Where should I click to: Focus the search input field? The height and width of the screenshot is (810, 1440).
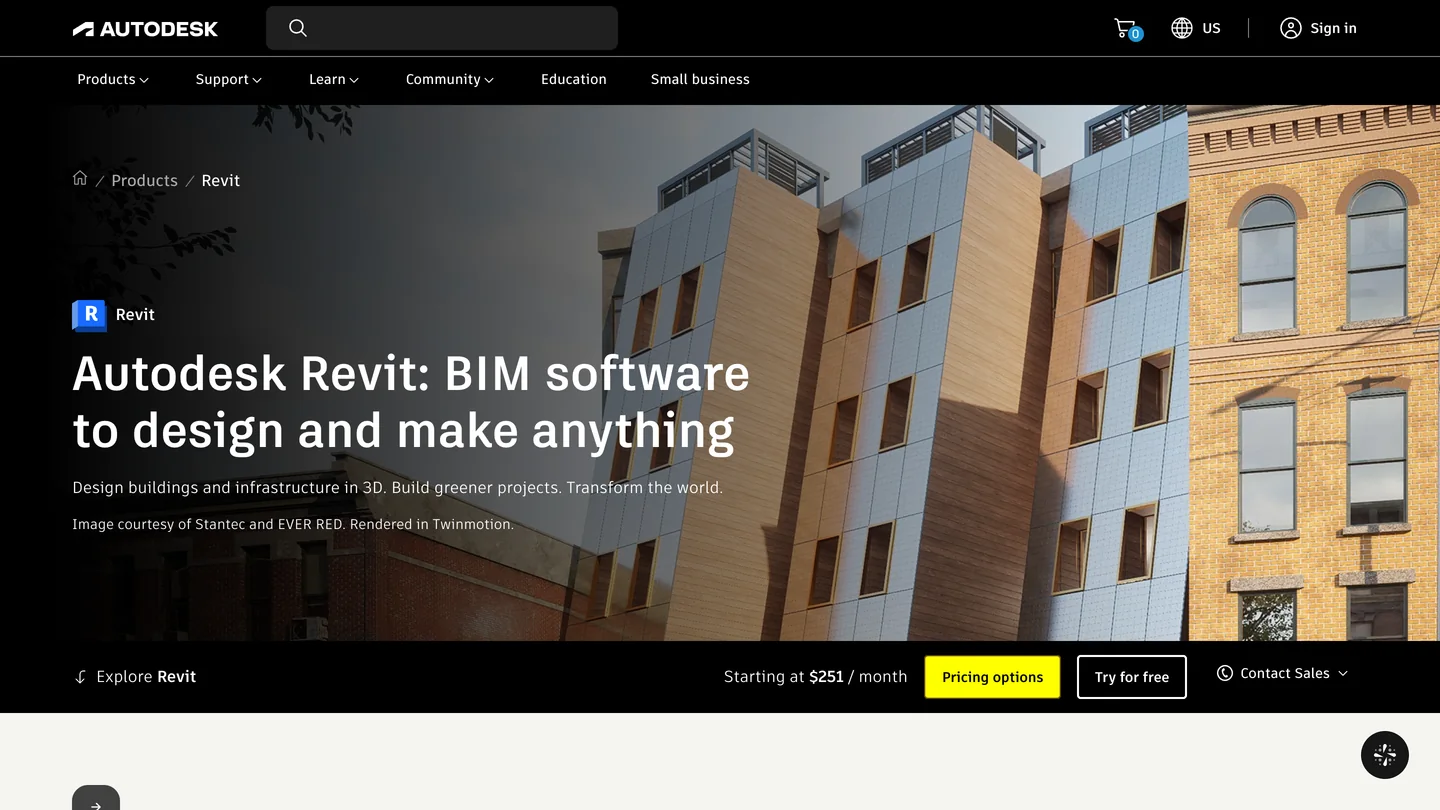click(x=442, y=28)
